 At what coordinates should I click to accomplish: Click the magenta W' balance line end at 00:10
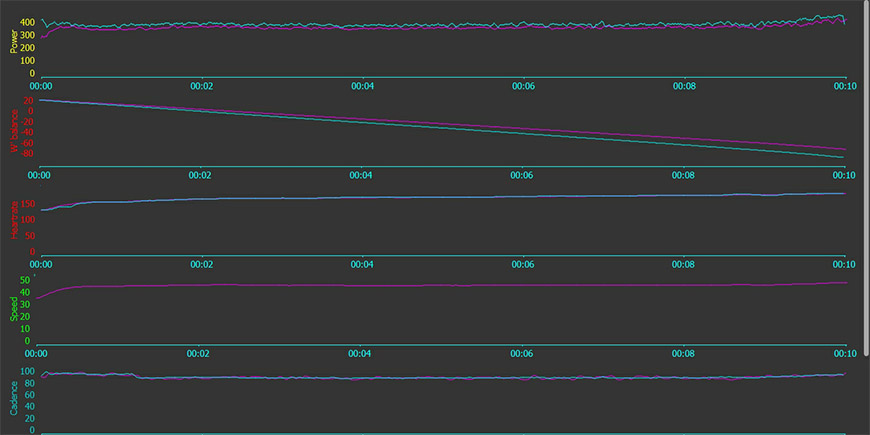[844, 149]
